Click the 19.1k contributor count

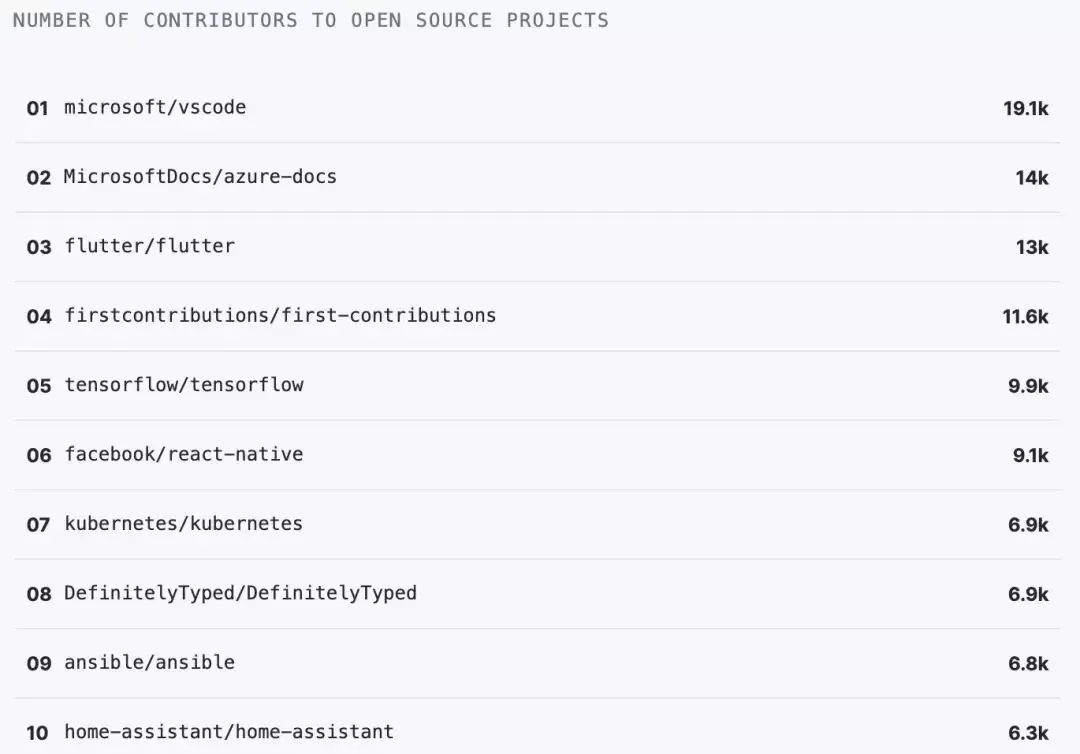(1026, 109)
